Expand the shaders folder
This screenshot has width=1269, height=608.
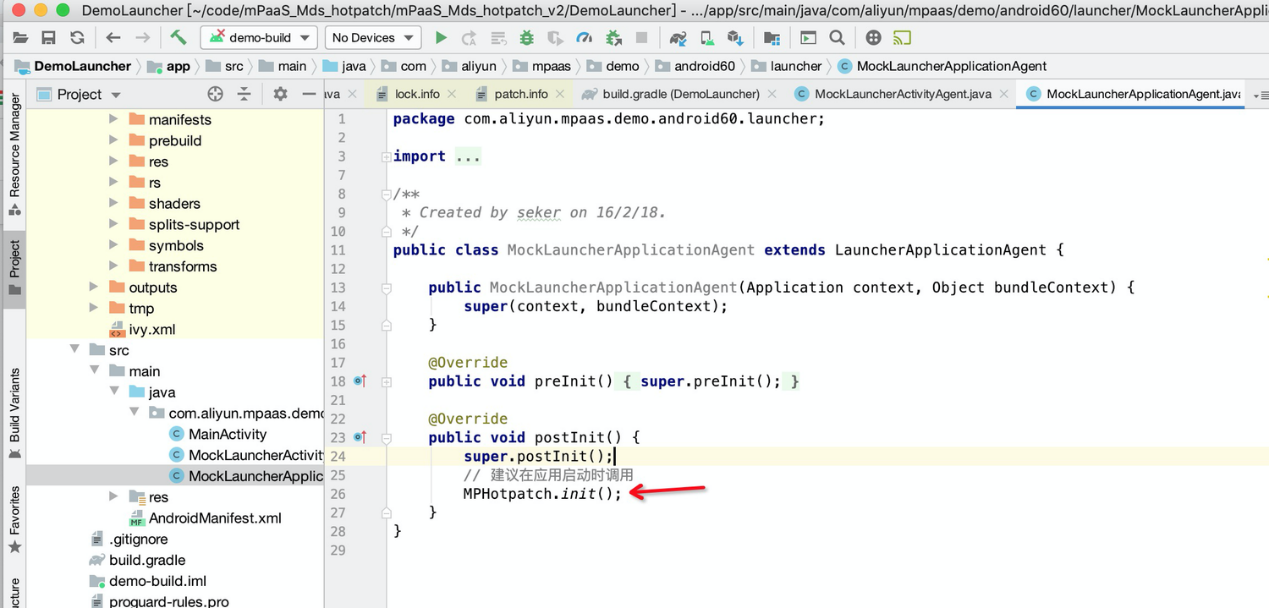pyautogui.click(x=113, y=203)
